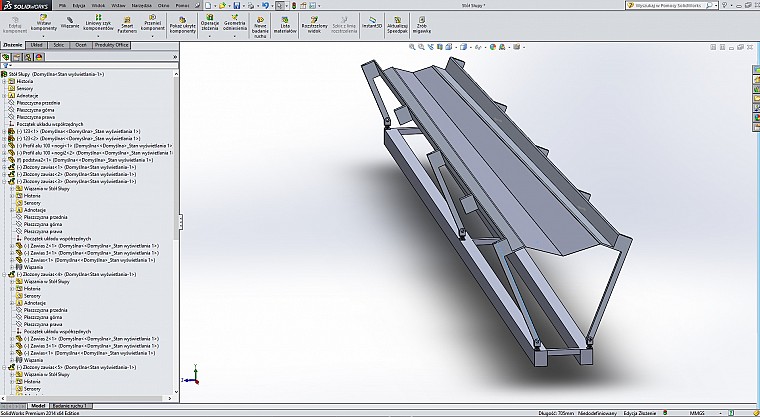Viewport: 760px width, 417px height.
Task: Collapse Złożony zawias<4> node
Action: [4, 274]
